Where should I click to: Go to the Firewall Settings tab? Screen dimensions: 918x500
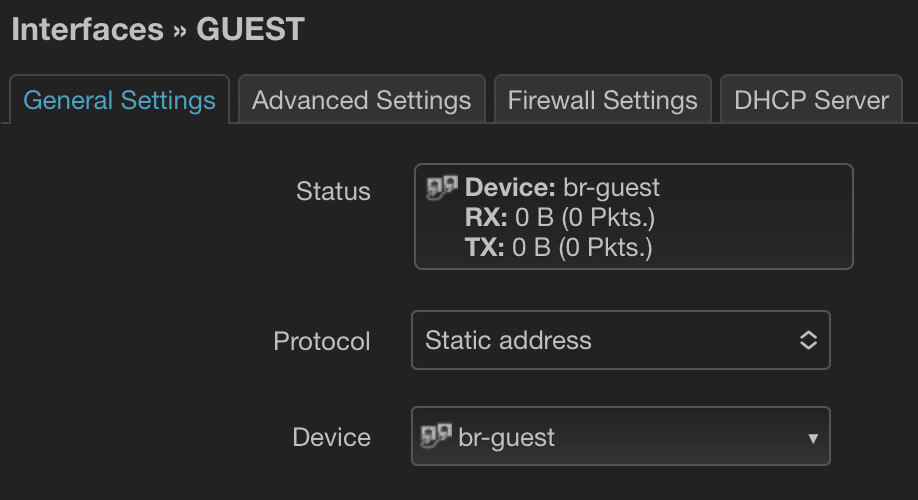[602, 100]
